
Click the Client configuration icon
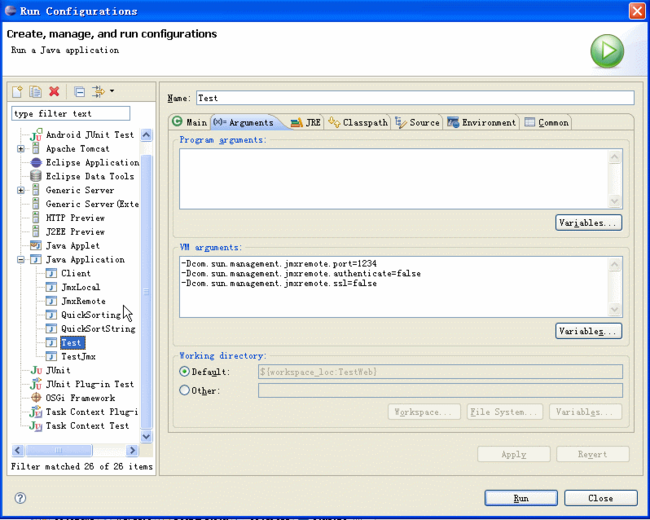51,273
